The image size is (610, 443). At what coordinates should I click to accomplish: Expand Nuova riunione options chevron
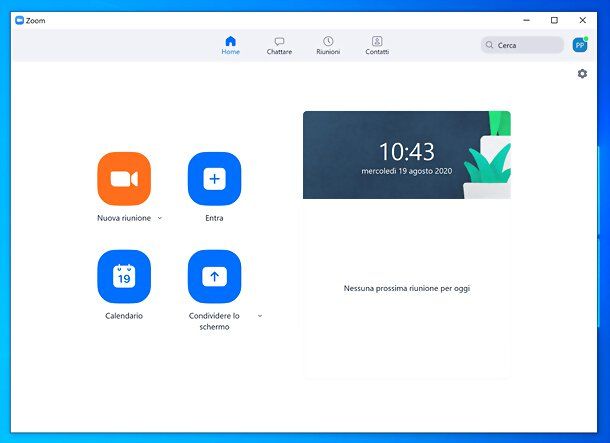(160, 218)
